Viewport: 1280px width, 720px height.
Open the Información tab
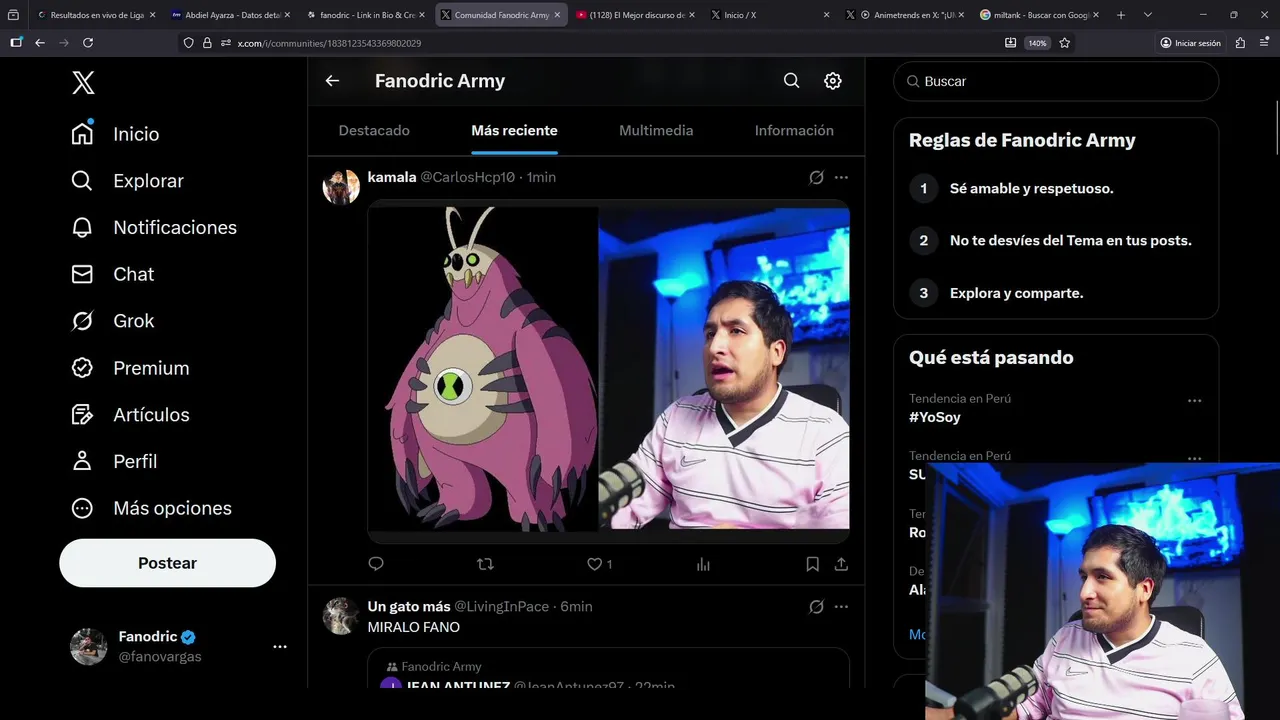tap(794, 131)
